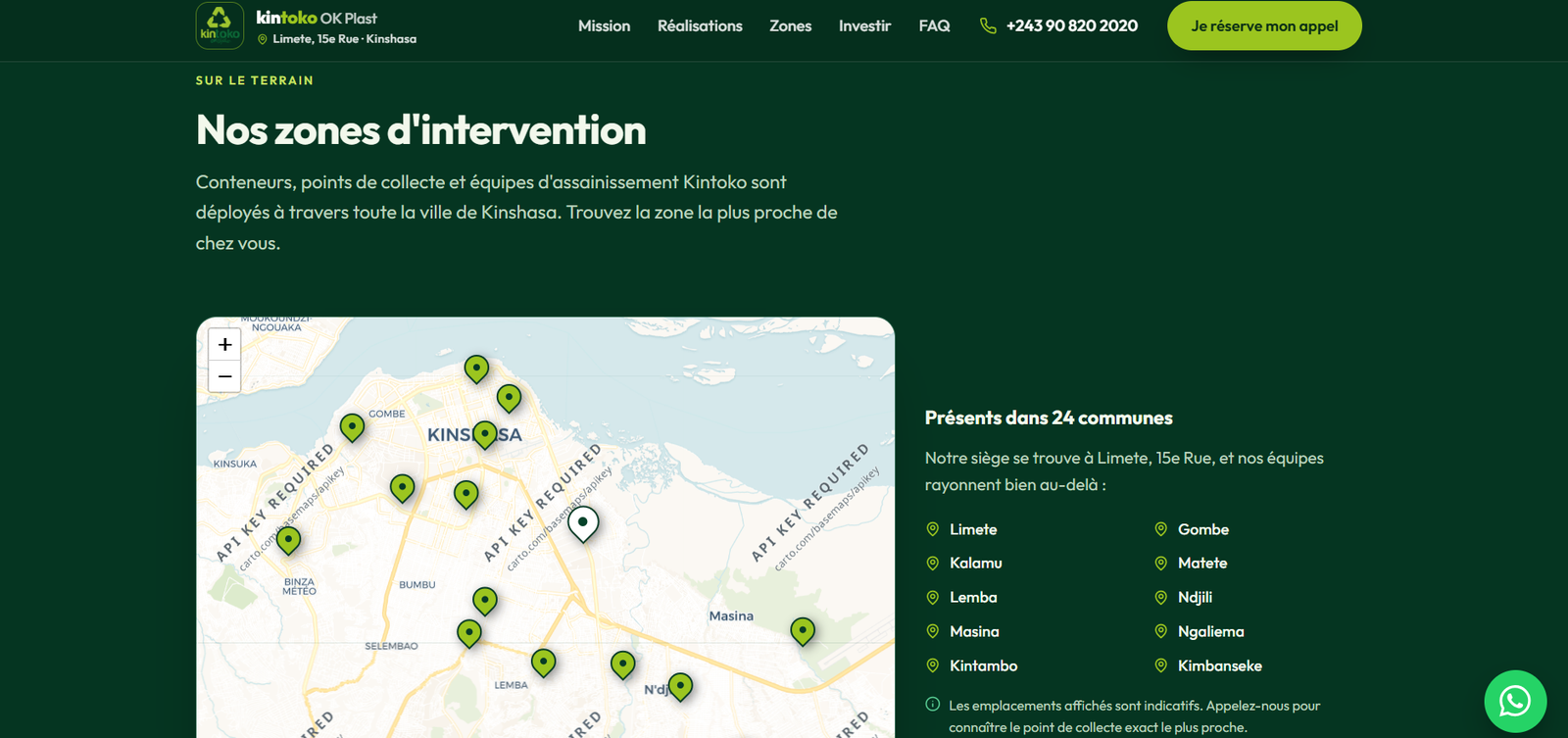Image resolution: width=1568 pixels, height=738 pixels.
Task: Select 'Gombe' in the communes list
Action: pyautogui.click(x=1203, y=529)
